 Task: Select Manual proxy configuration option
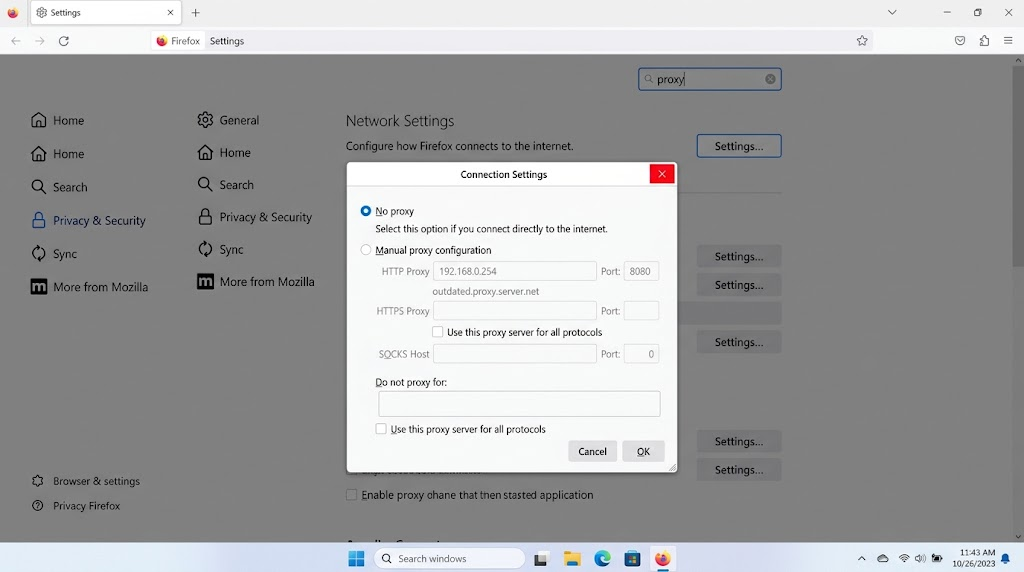coord(366,249)
